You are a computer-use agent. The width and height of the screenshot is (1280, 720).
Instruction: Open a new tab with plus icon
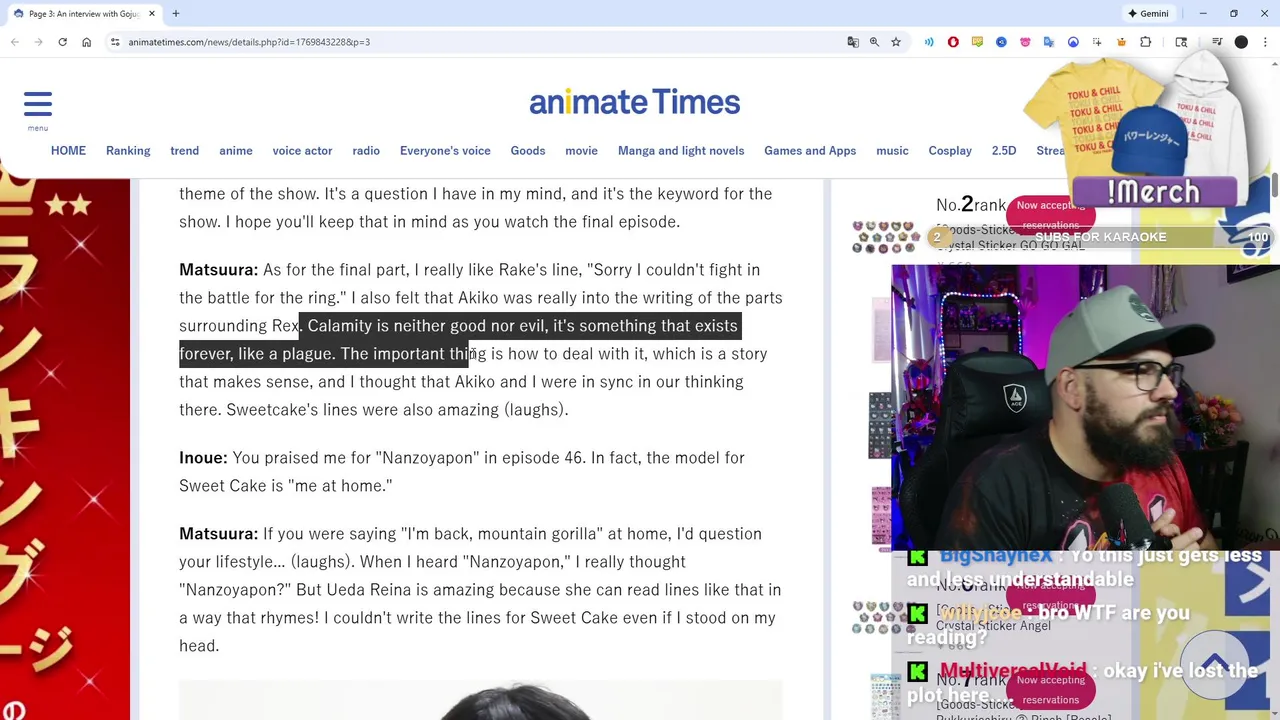pos(175,13)
